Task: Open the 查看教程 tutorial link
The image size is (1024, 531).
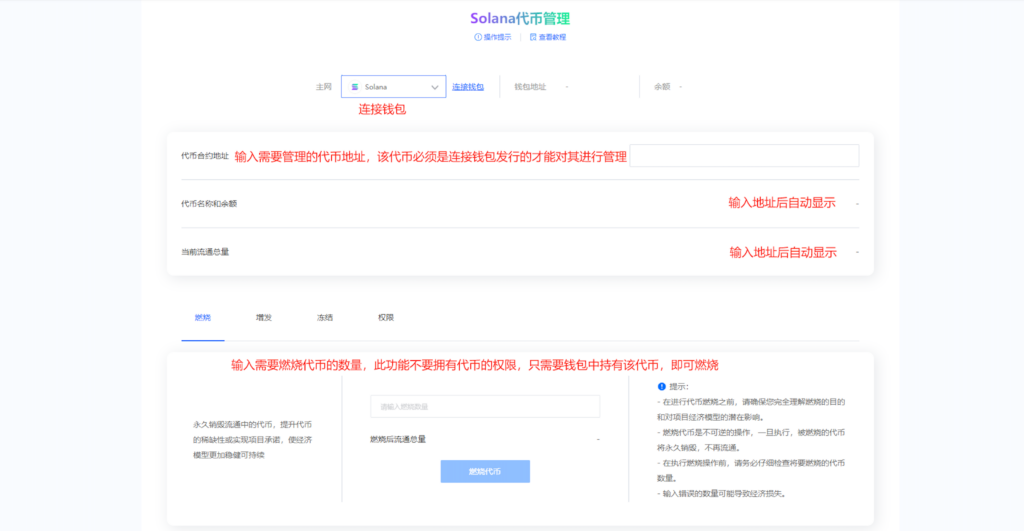Action: pyautogui.click(x=552, y=37)
